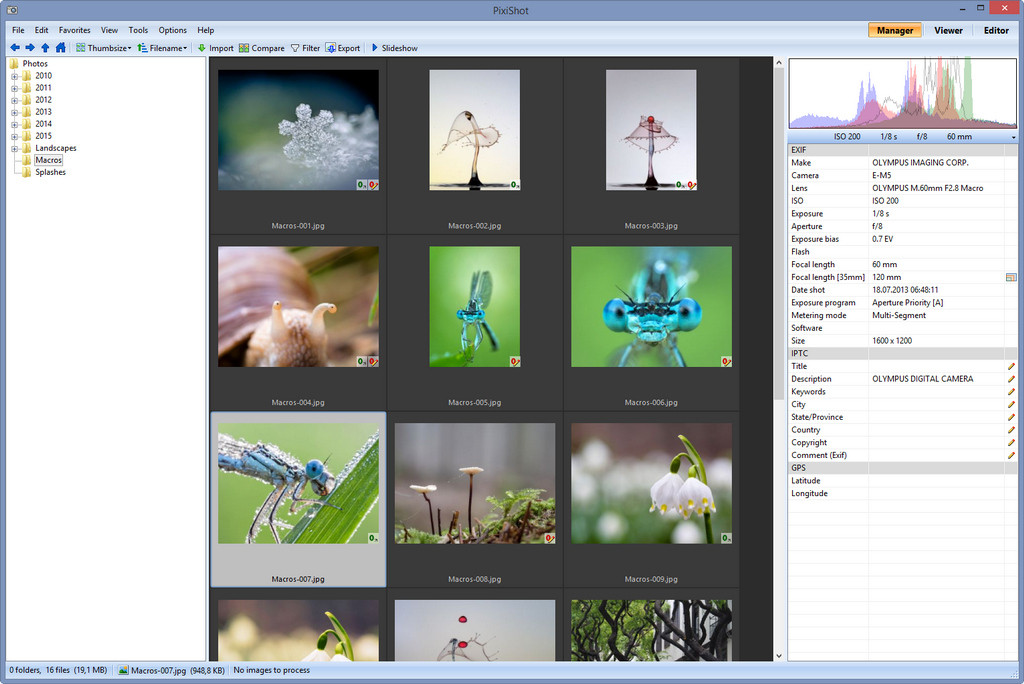Click the red pencil badge on Macros-008

[550, 538]
